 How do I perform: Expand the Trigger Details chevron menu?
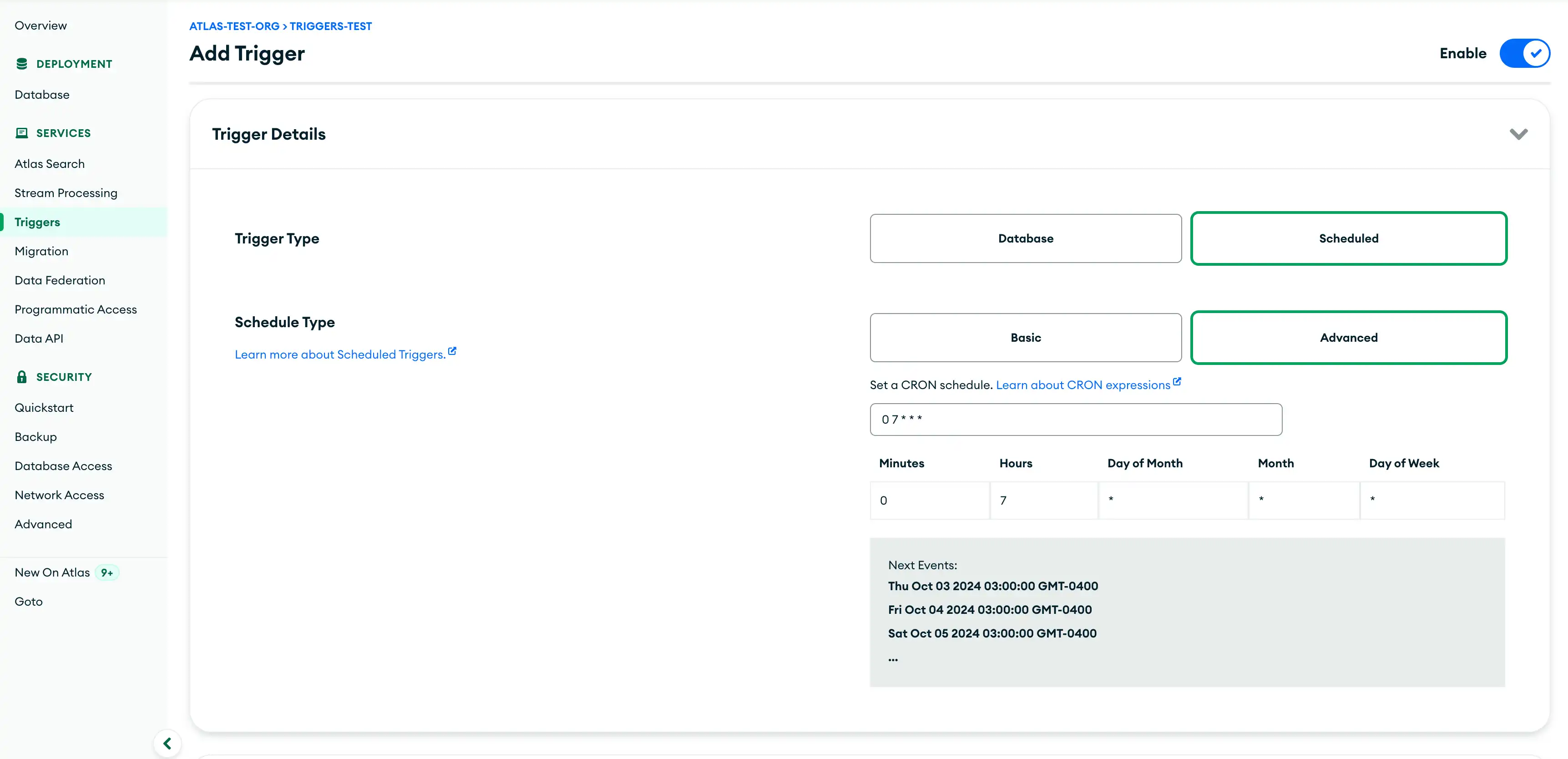pyautogui.click(x=1519, y=133)
